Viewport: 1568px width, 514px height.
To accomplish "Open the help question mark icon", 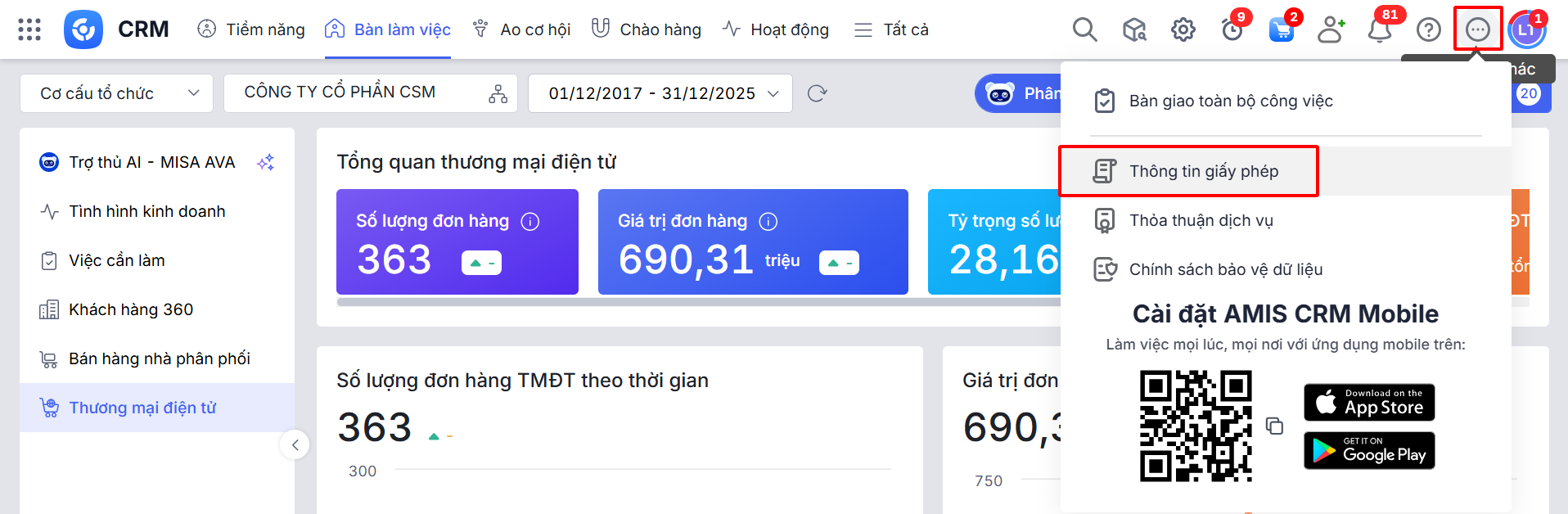I will pyautogui.click(x=1429, y=29).
